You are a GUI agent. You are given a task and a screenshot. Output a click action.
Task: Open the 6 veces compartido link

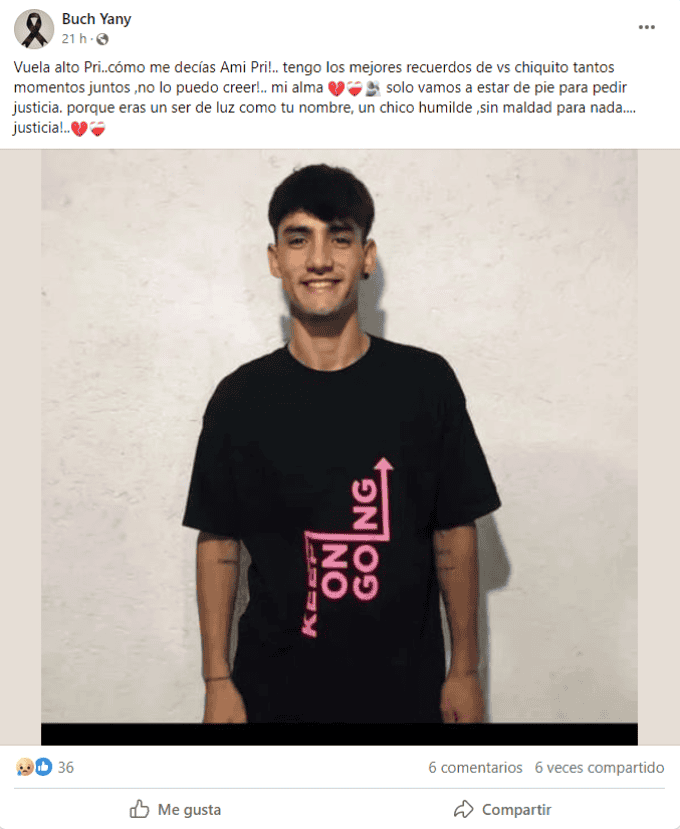click(x=599, y=768)
